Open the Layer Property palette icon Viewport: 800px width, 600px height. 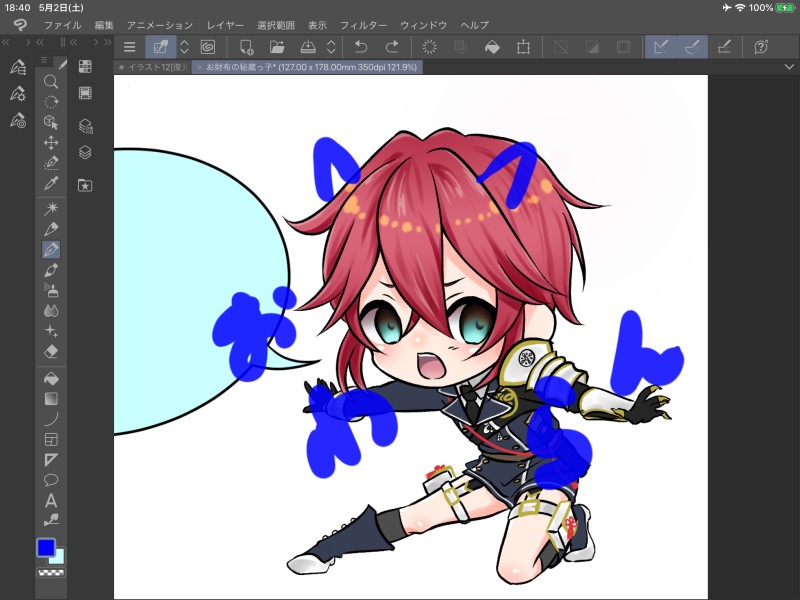tap(85, 126)
